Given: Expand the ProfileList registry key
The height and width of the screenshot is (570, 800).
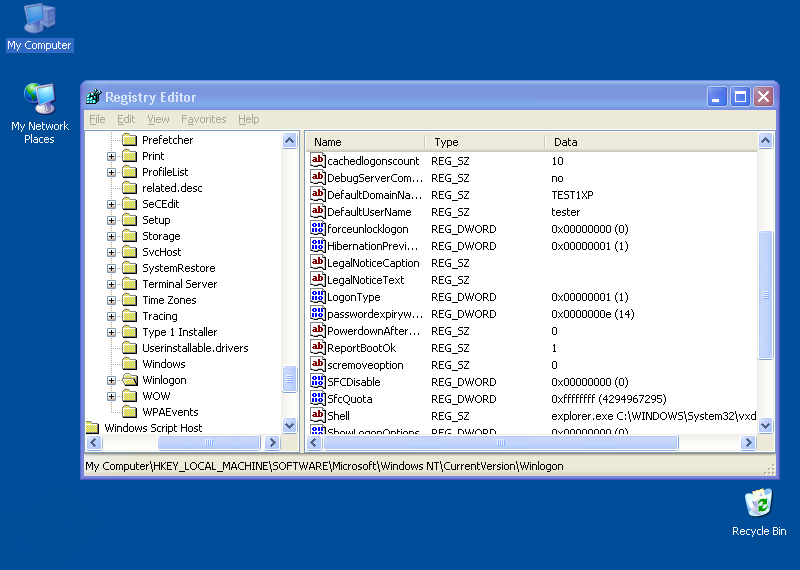Looking at the screenshot, I should tap(111, 172).
